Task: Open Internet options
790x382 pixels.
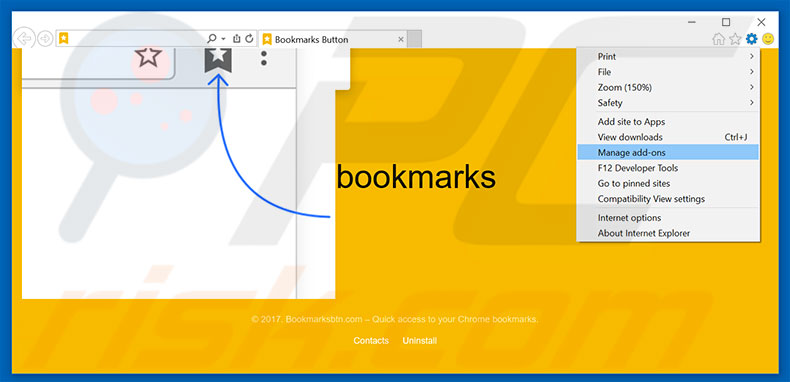Action: coord(668,218)
